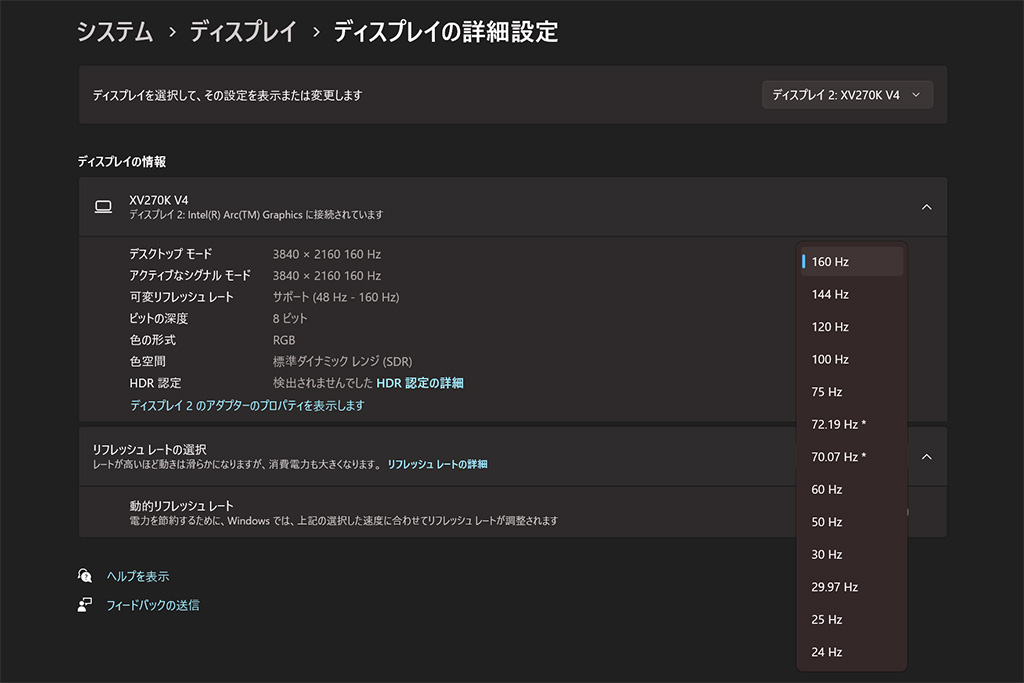1024x683 pixels.
Task: Click the feedback icon next to フィードバックの送信
Action: [x=85, y=605]
